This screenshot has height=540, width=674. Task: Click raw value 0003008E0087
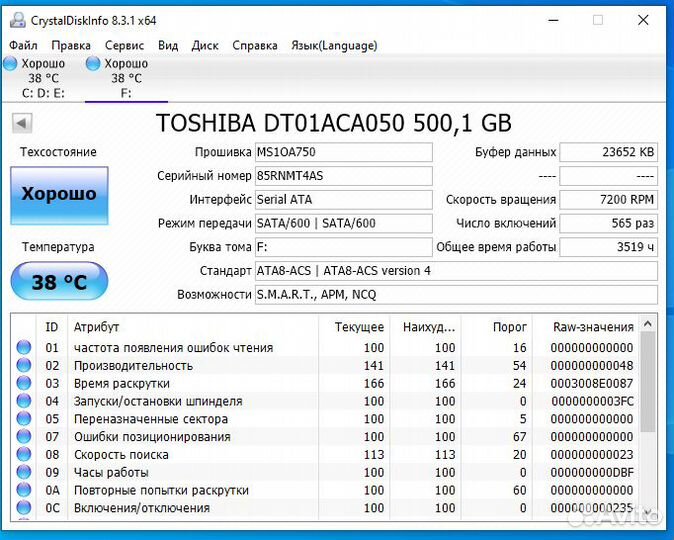(x=591, y=383)
